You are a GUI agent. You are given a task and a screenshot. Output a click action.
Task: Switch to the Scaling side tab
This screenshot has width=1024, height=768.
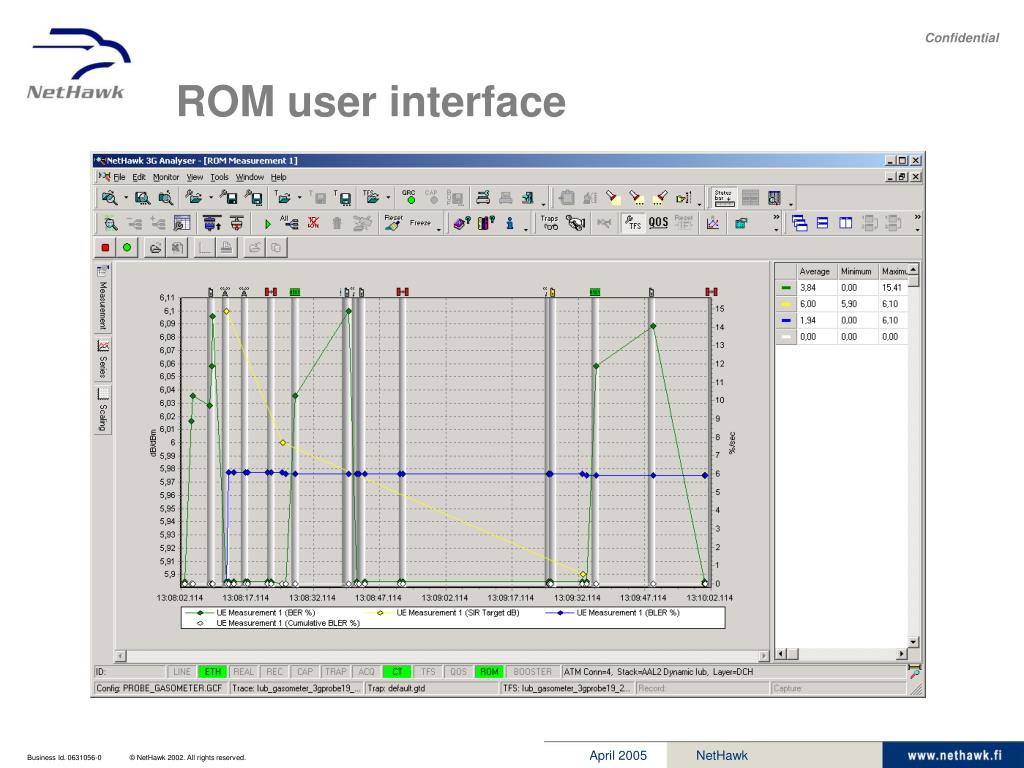click(x=103, y=409)
